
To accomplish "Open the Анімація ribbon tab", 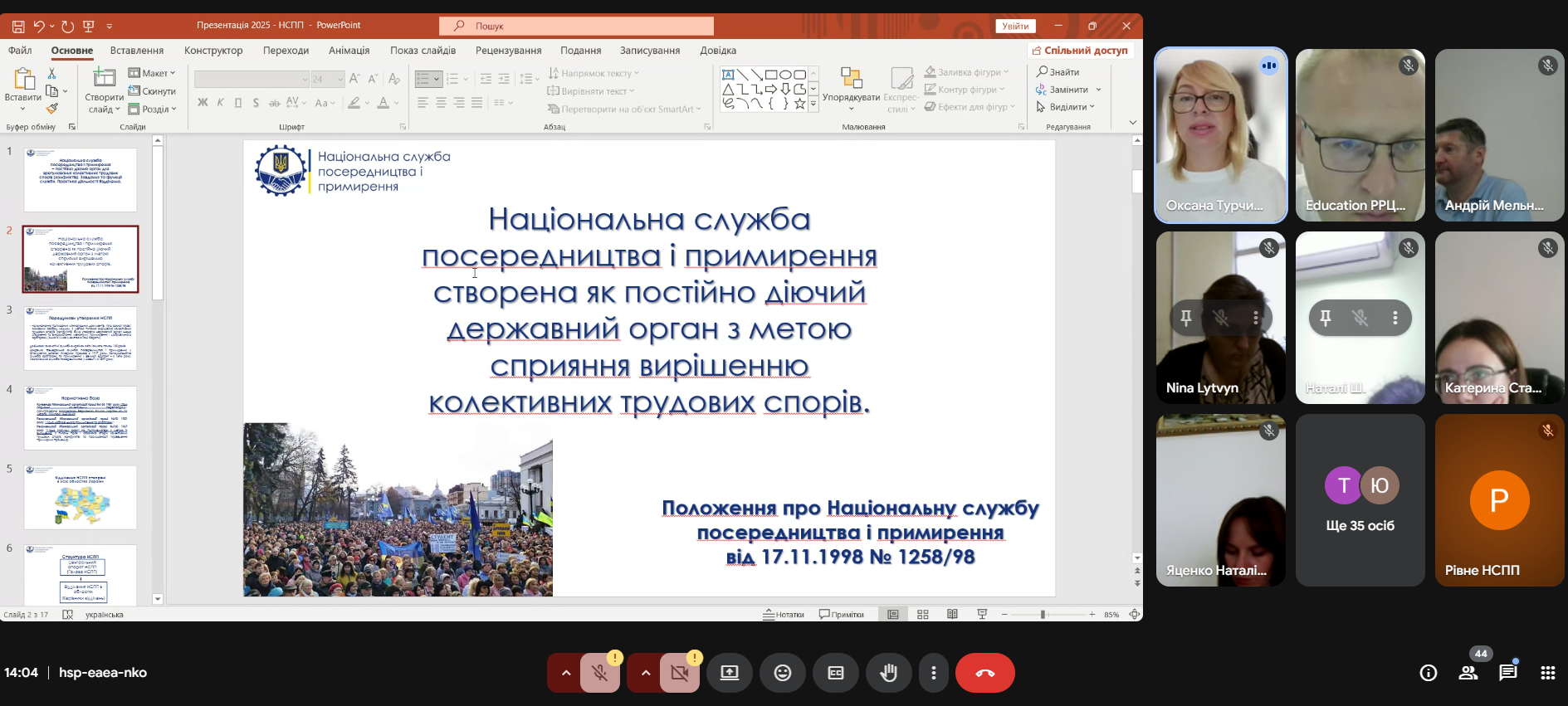I will point(349,51).
